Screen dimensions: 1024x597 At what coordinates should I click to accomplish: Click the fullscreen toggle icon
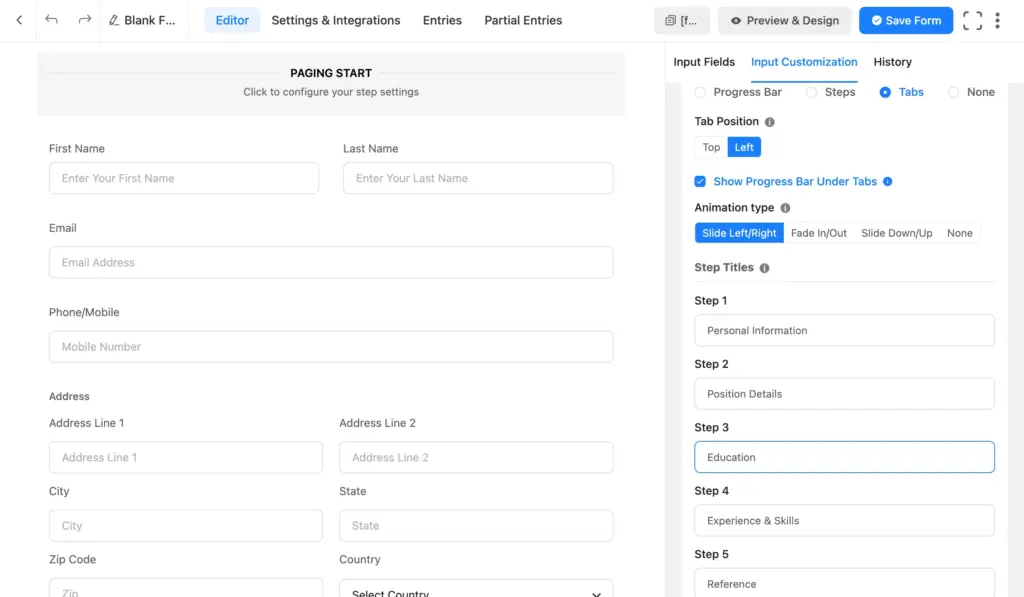(972, 20)
